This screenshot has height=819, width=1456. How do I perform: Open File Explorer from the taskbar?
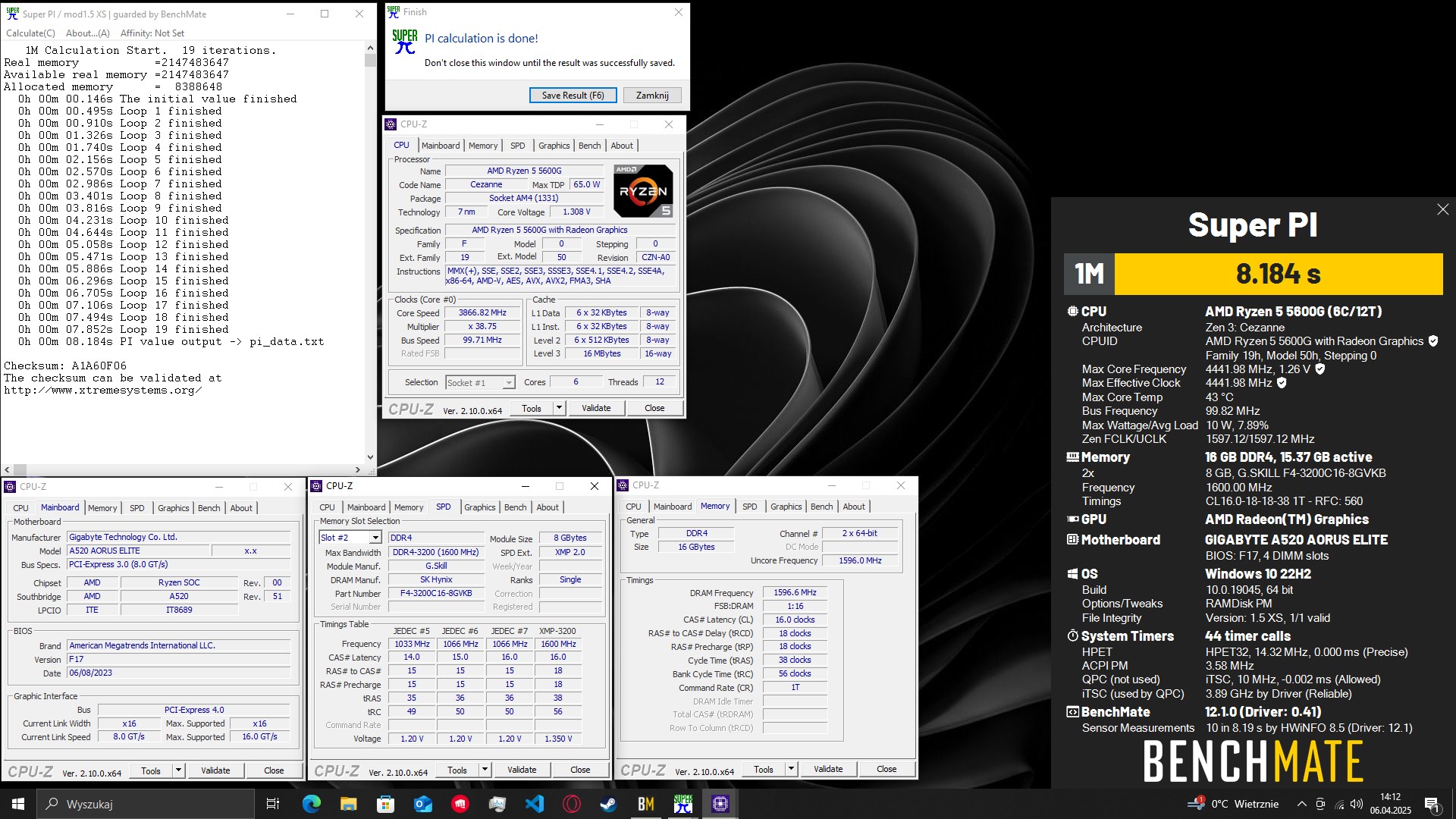pos(348,804)
